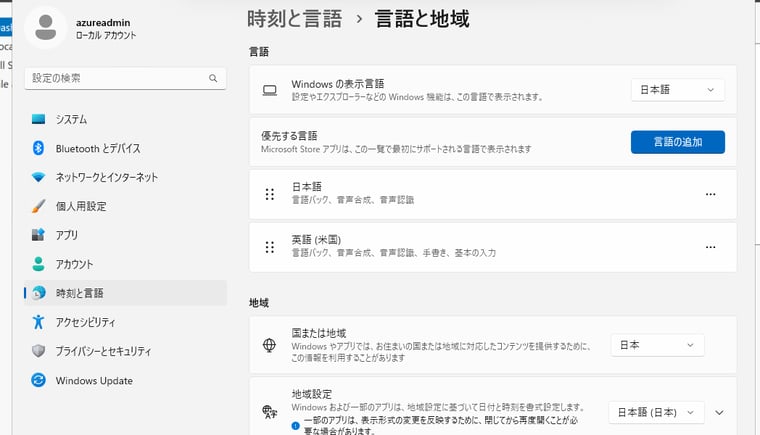Go back via 時刻と言語 breadcrumb
Screen dimensions: 760x435
coord(295,19)
